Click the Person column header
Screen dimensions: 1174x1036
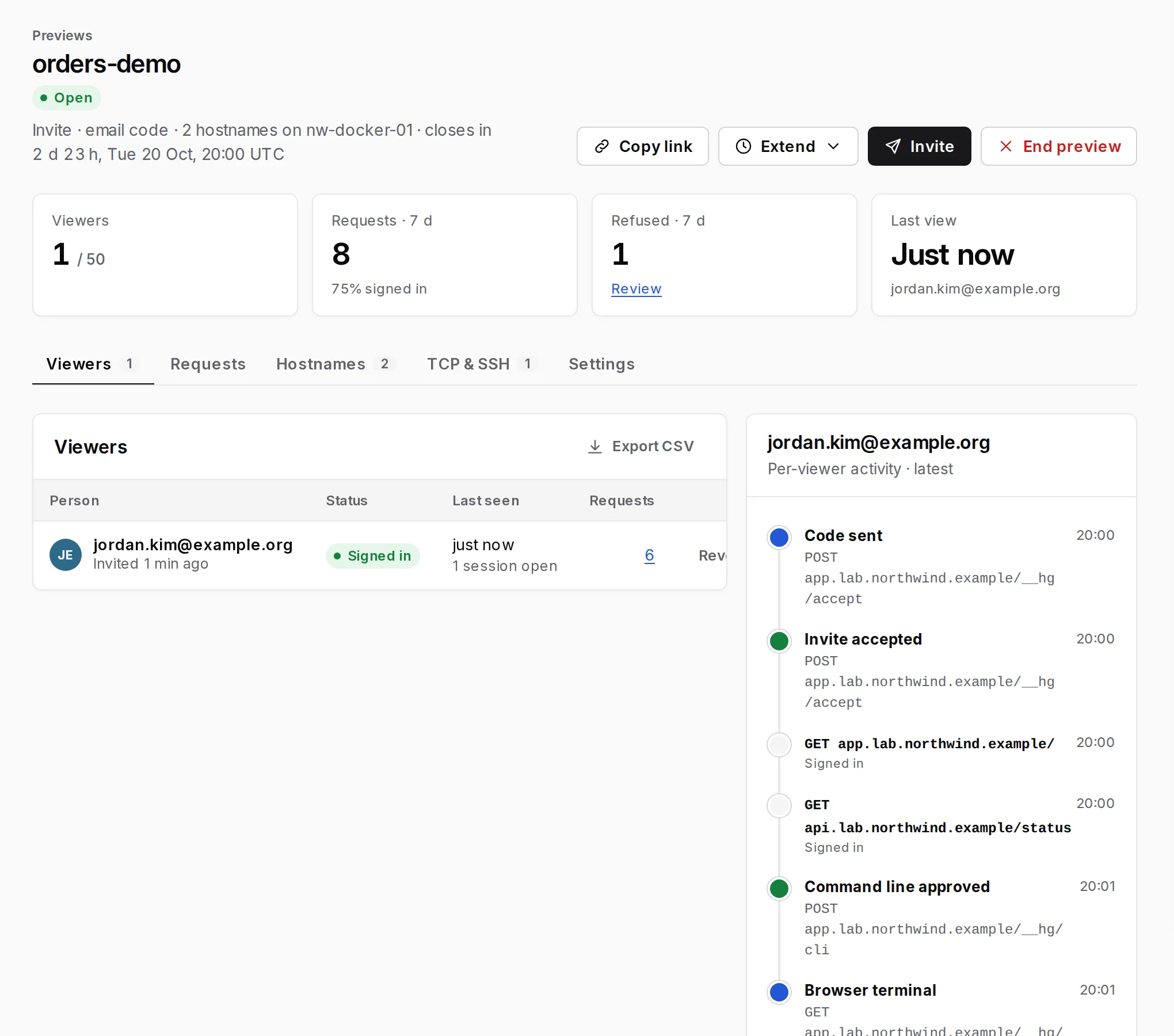click(x=74, y=501)
